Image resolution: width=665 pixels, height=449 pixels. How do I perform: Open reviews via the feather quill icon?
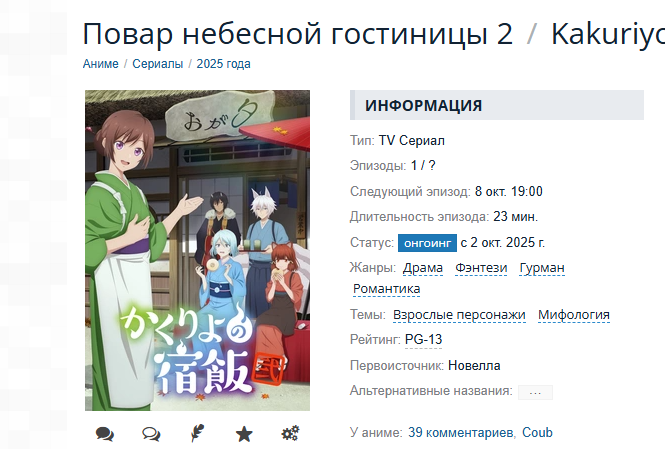[197, 433]
